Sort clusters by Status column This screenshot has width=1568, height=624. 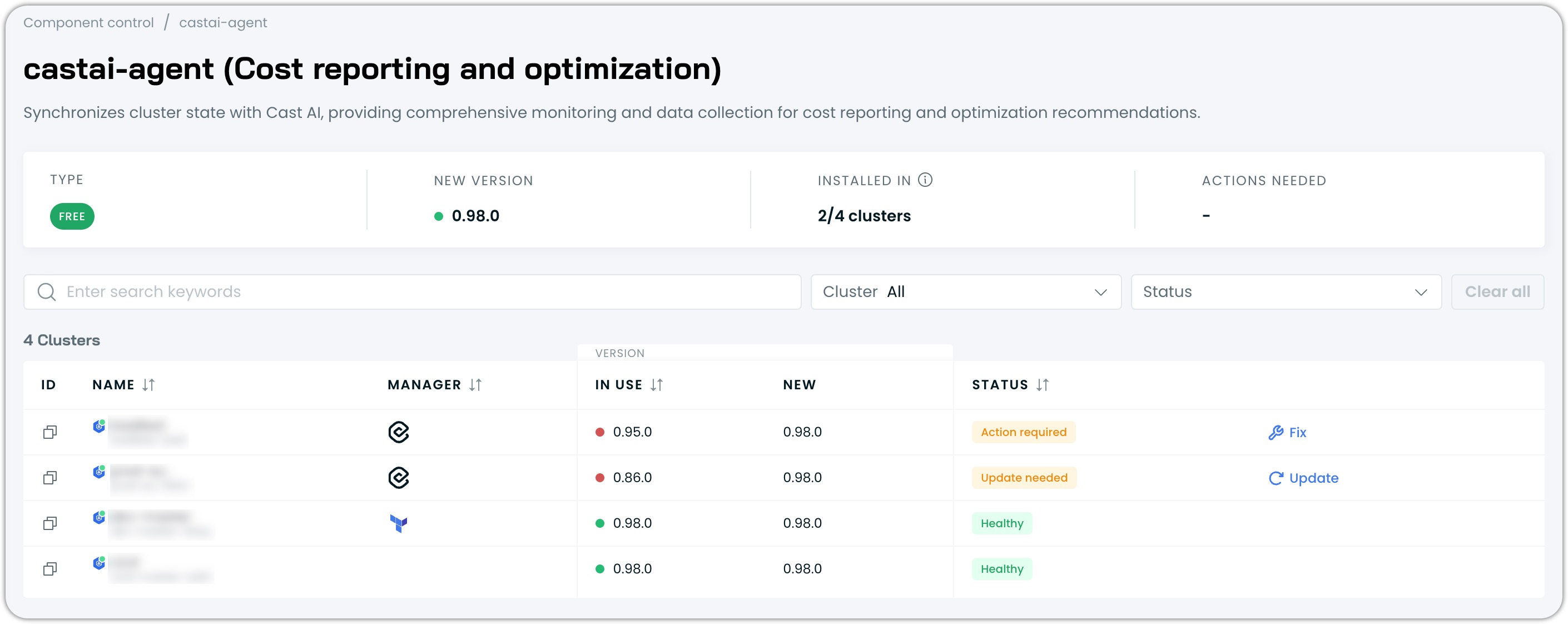tap(1042, 385)
